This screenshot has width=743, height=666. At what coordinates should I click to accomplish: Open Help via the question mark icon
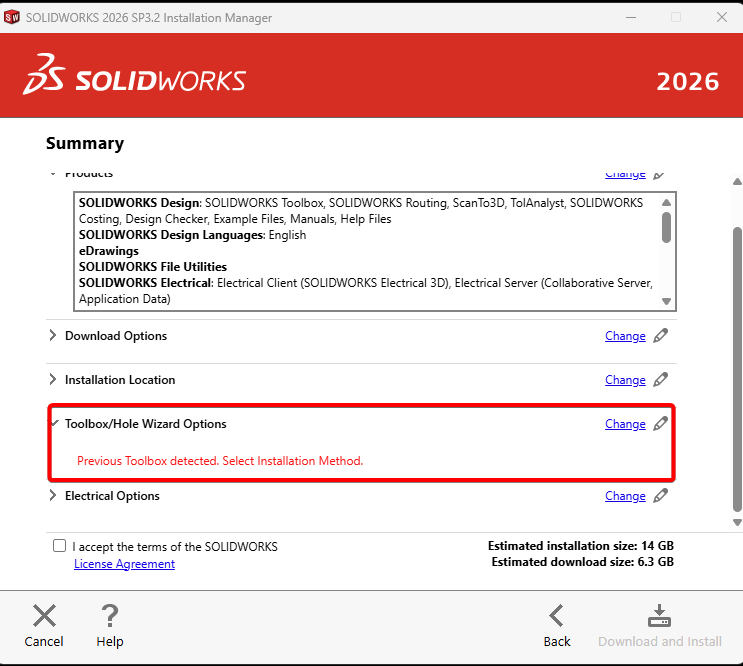[110, 616]
